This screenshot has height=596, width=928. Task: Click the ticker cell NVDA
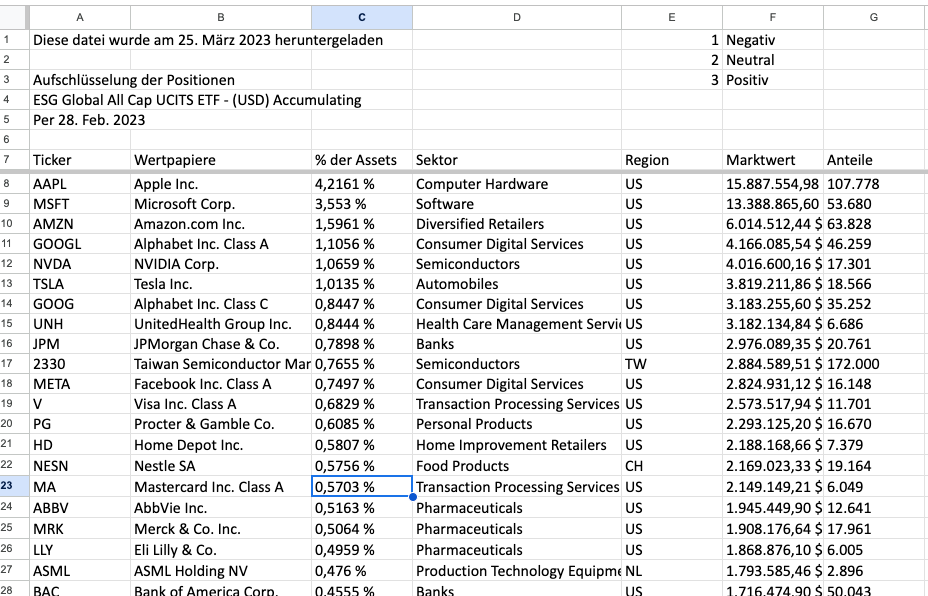[80, 264]
